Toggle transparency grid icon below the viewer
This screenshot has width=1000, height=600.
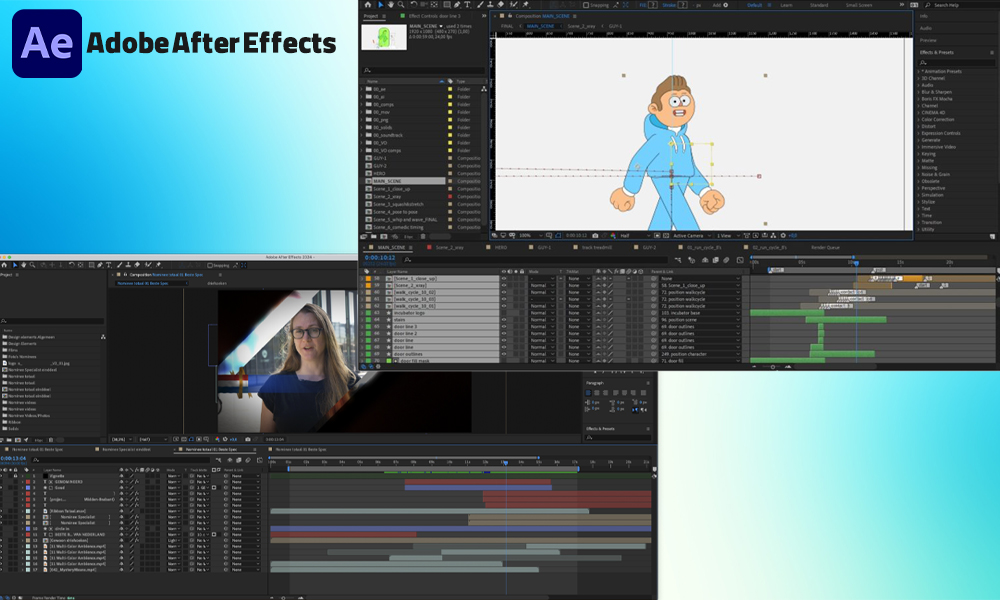666,235
